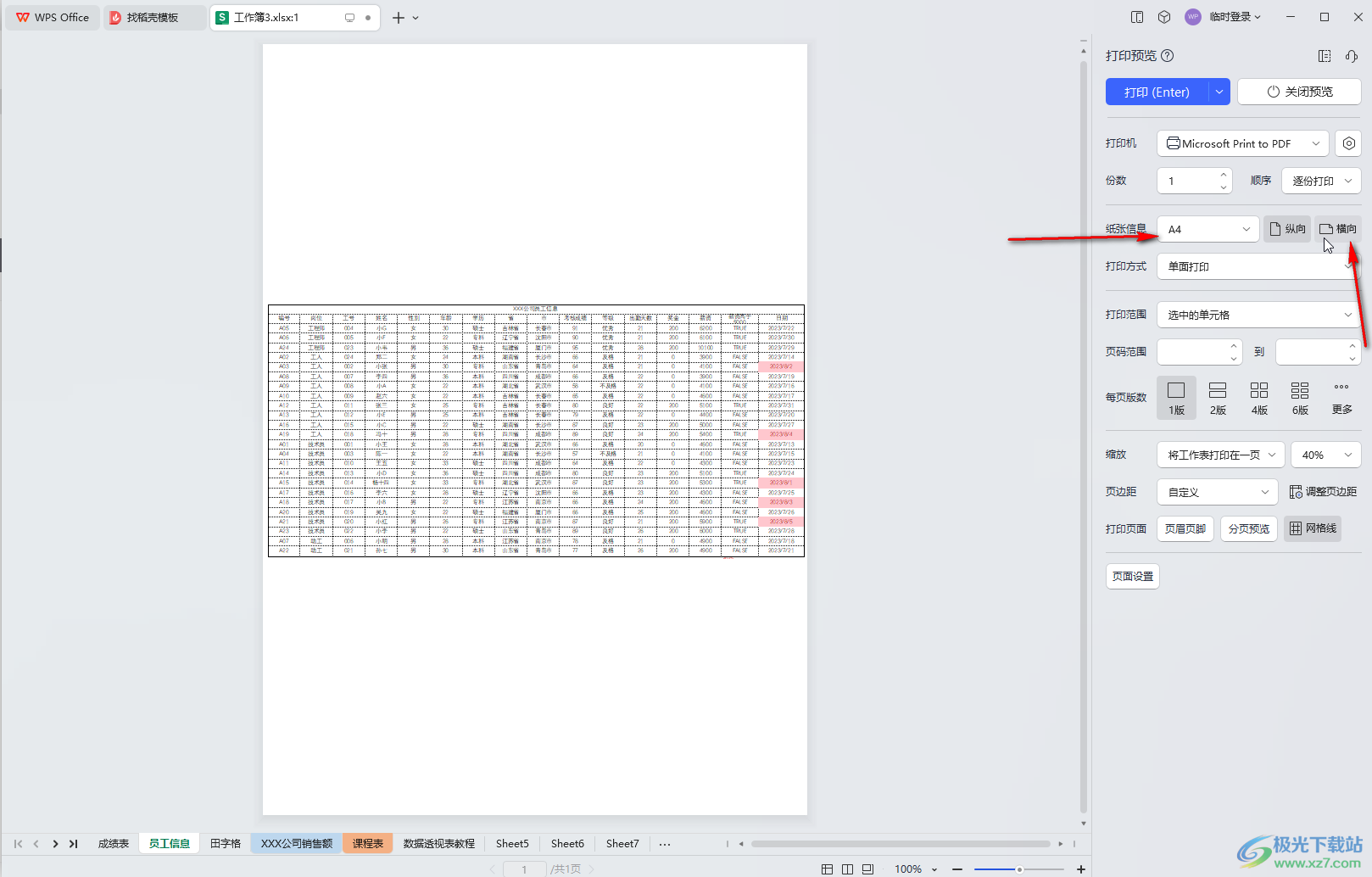Click the horizontal sheet scrollbar
1372x877 pixels.
click(901, 844)
